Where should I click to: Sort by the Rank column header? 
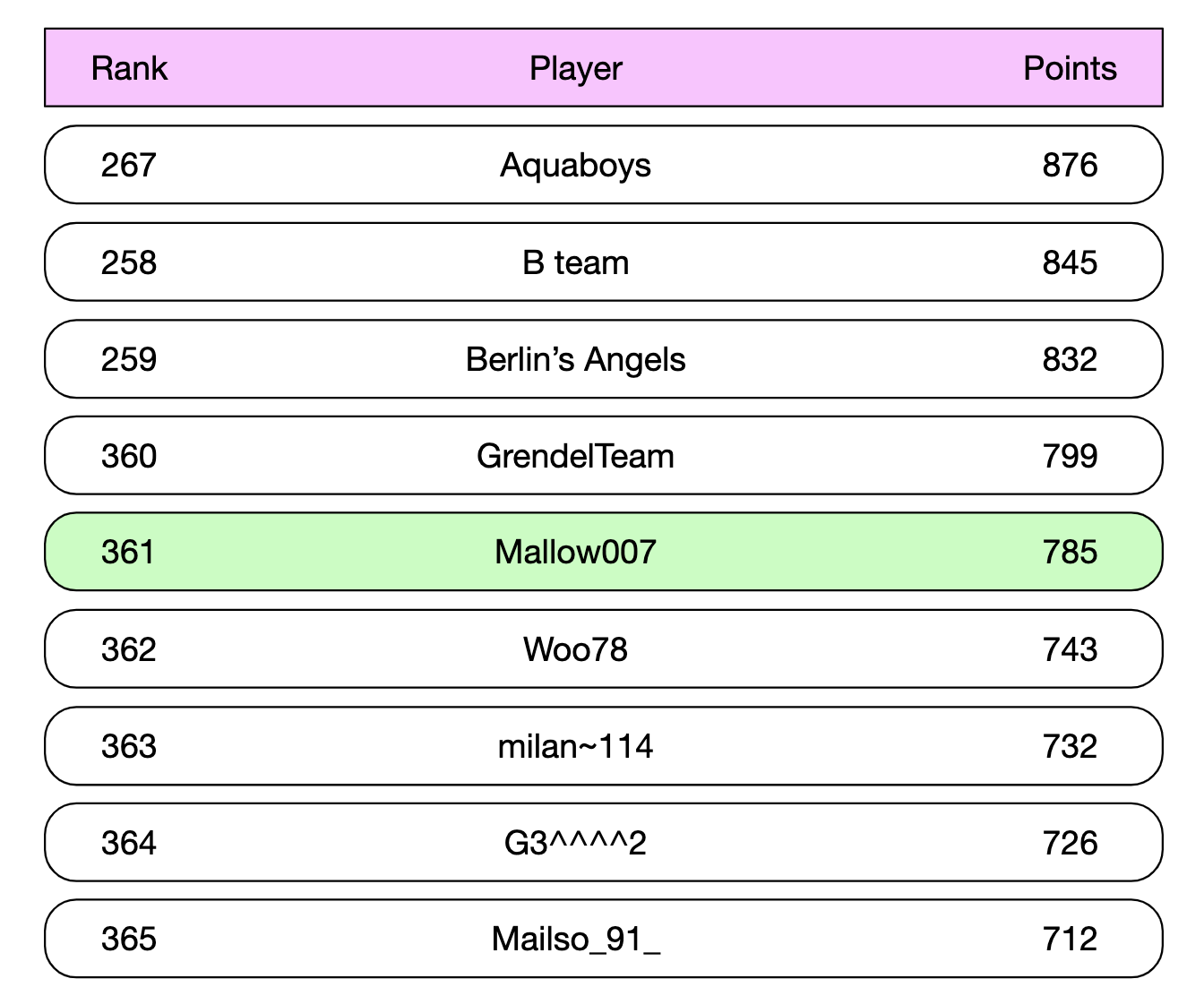129,68
